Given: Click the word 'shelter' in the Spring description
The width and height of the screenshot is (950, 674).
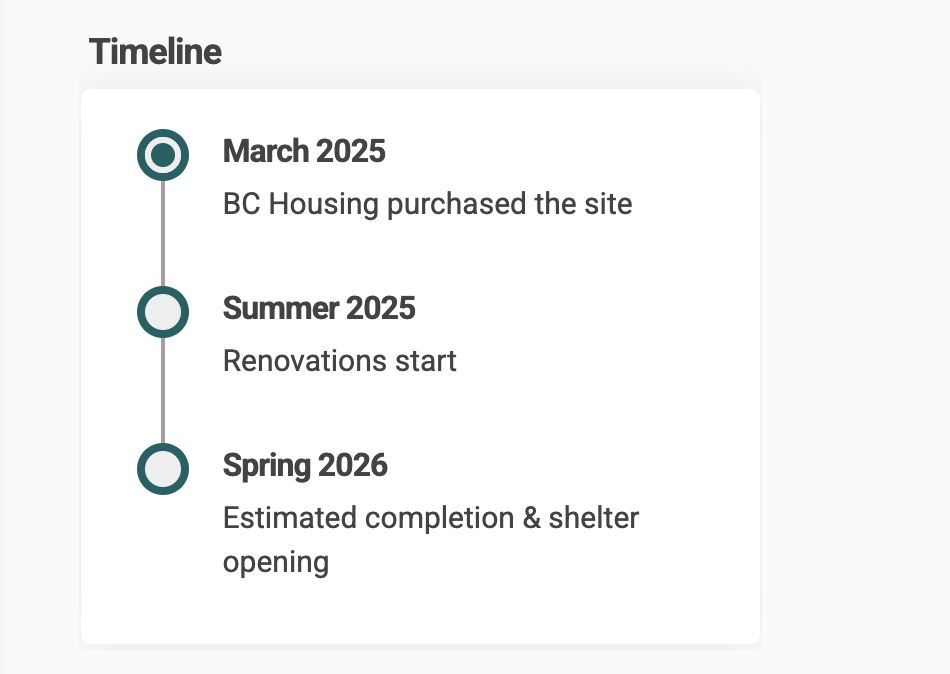Looking at the screenshot, I should (594, 518).
